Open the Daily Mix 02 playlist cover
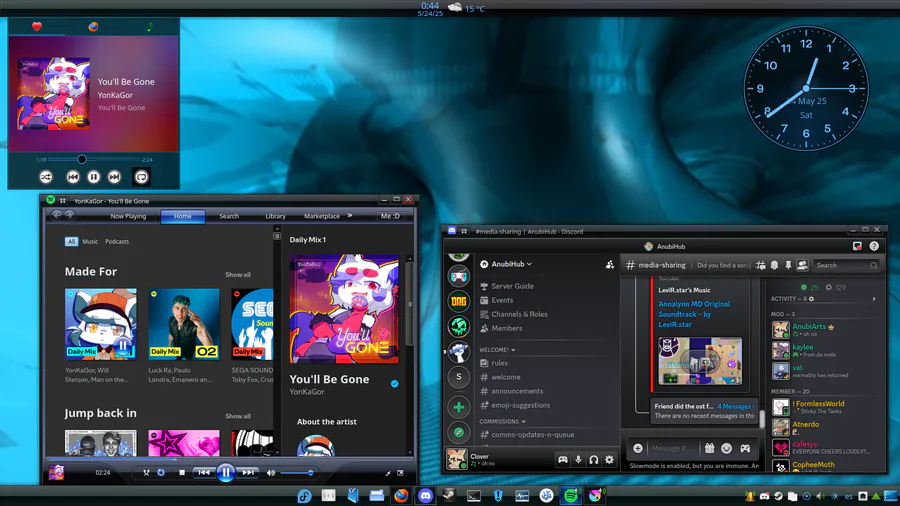The width and height of the screenshot is (900, 506). (184, 324)
